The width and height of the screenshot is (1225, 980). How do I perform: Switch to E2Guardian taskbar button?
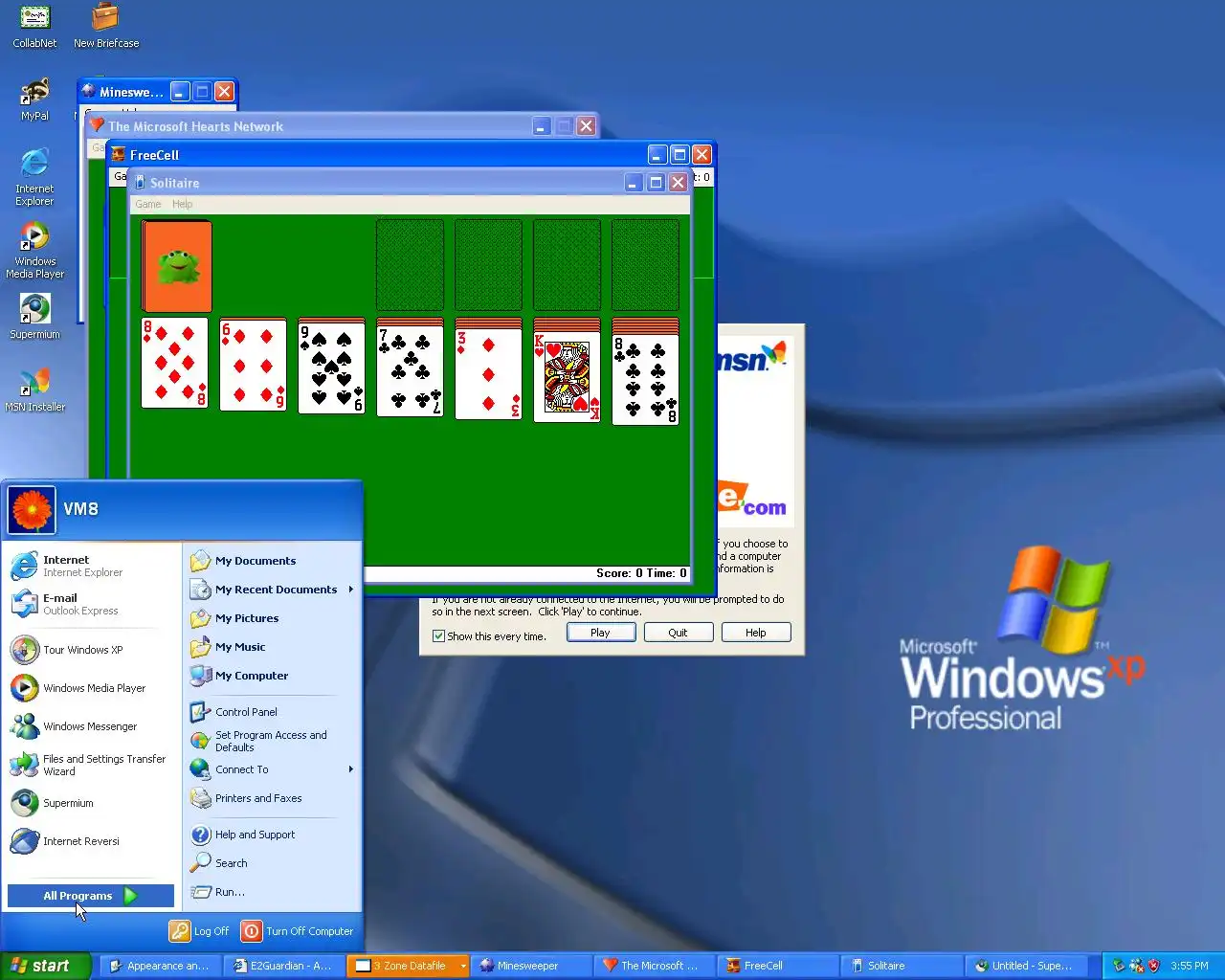point(284,966)
